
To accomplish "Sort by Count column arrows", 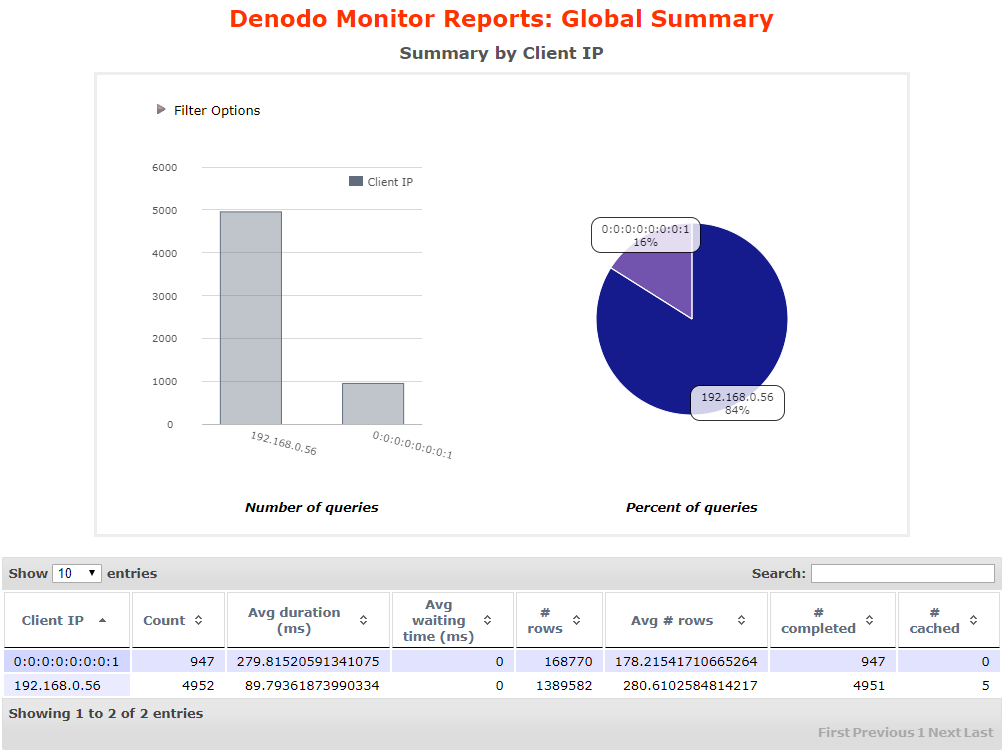I will coord(199,620).
